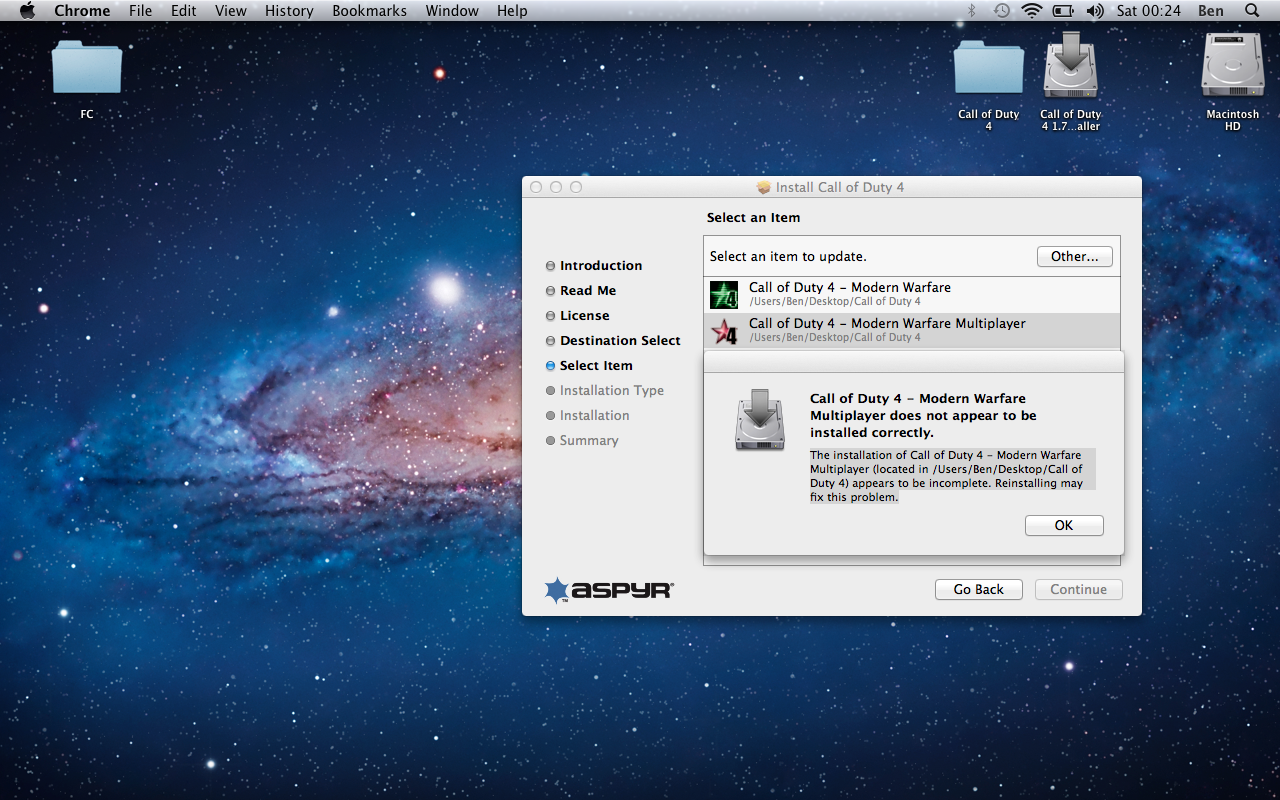1280x800 pixels.
Task: Click the installer window title package icon
Action: pyautogui.click(x=764, y=187)
